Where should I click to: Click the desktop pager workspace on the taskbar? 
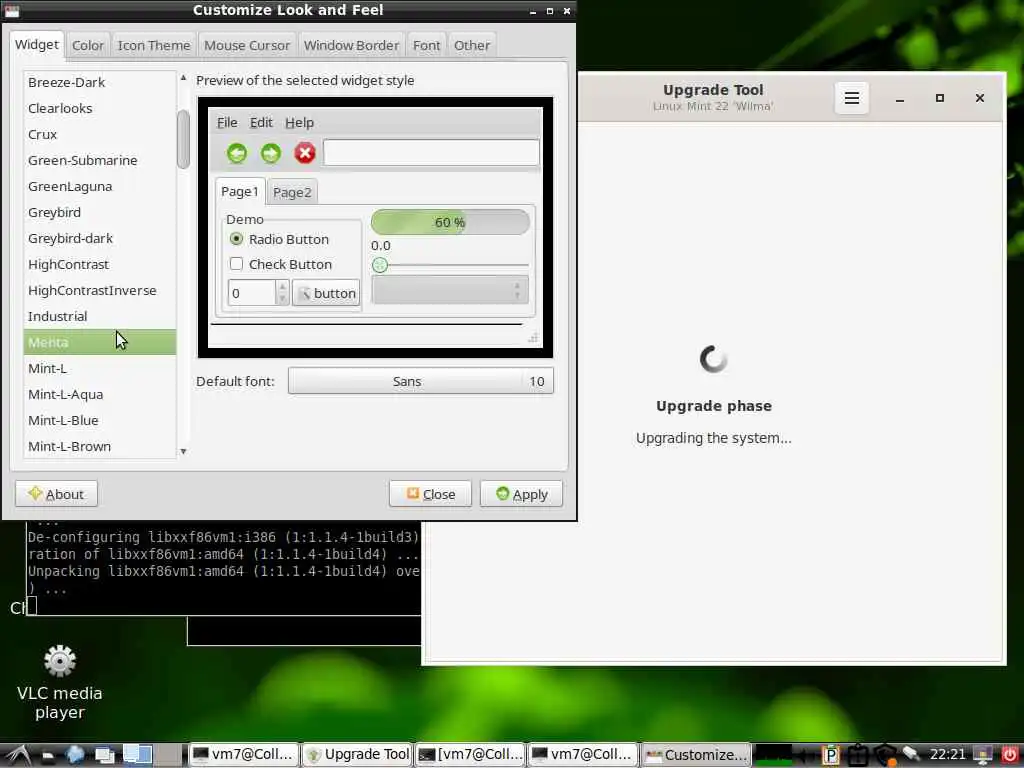(138, 755)
